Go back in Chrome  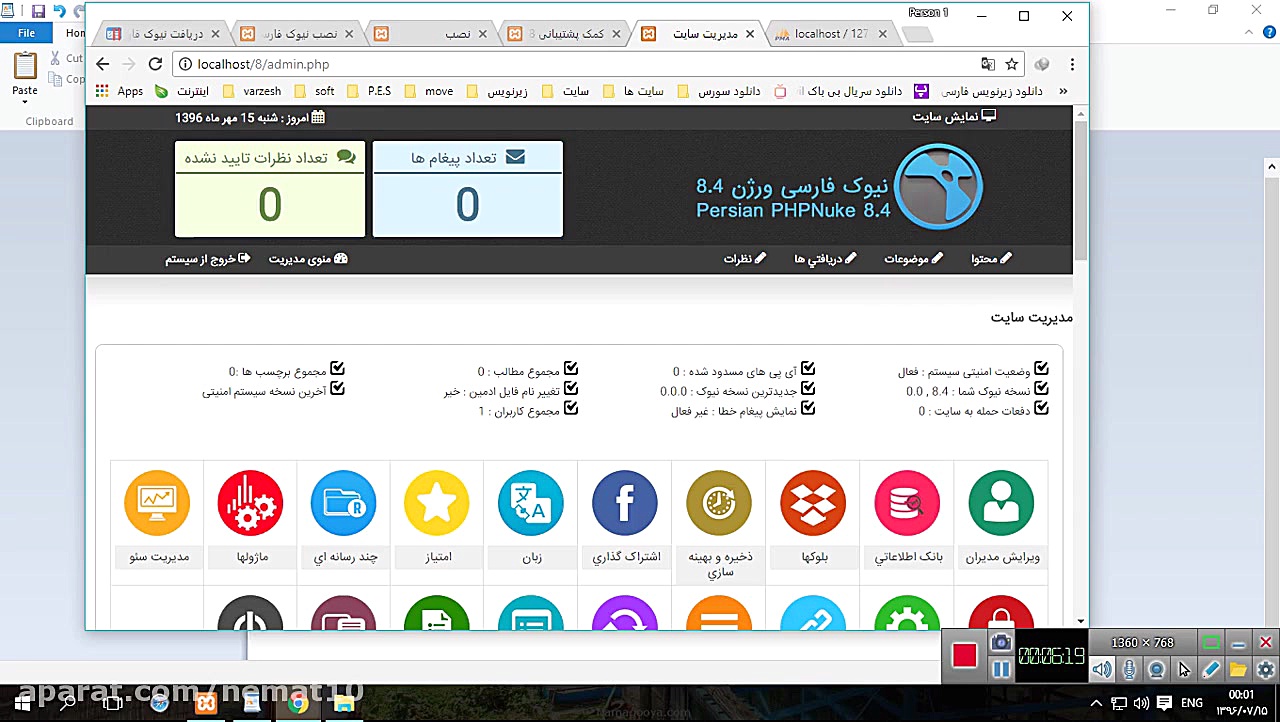(102, 64)
